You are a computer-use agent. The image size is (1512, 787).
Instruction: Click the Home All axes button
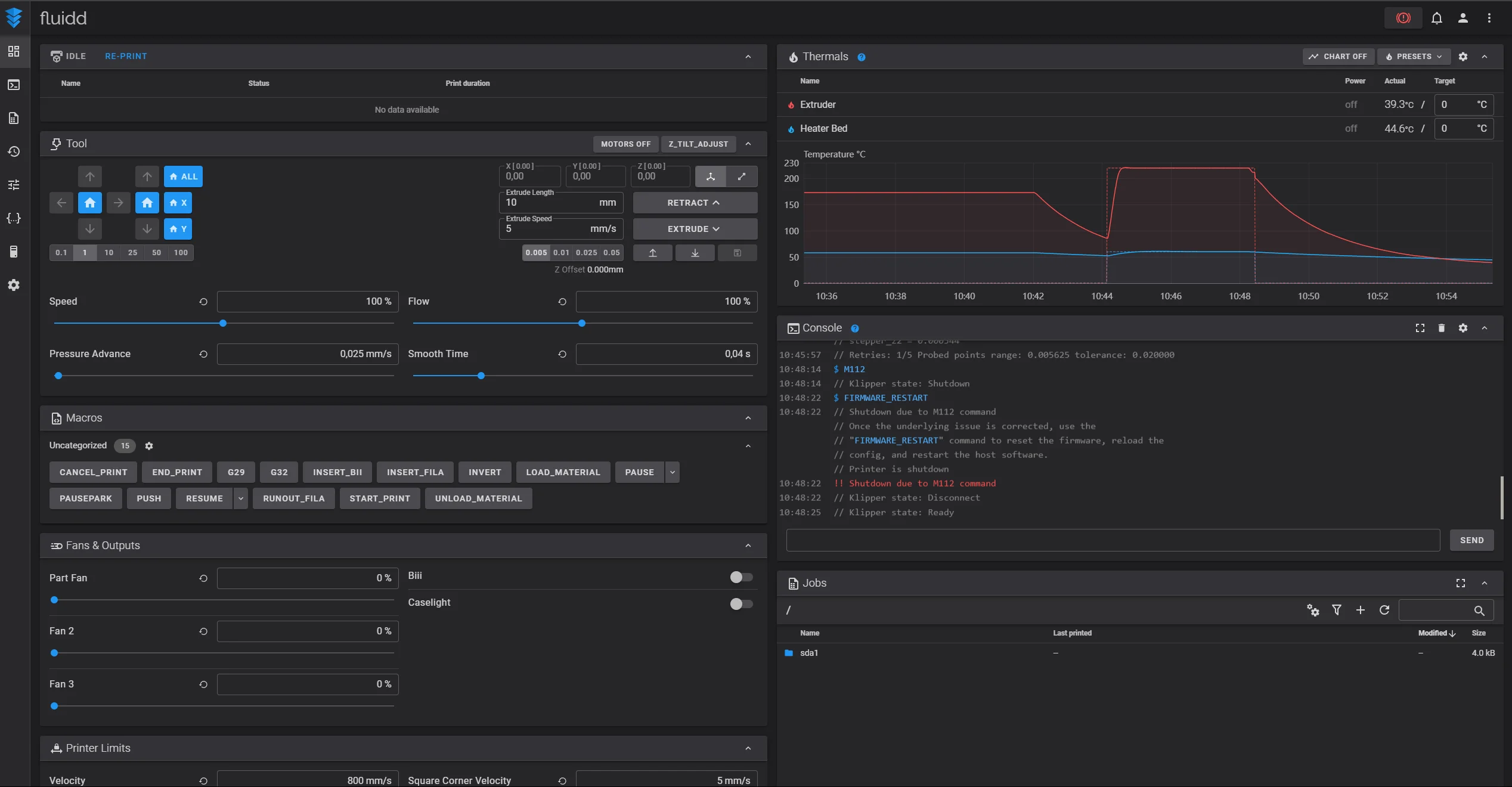tap(183, 176)
